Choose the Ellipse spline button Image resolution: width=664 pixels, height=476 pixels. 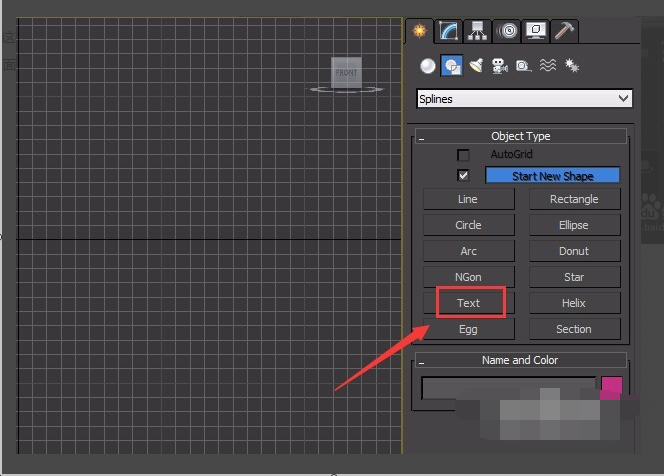coord(575,225)
